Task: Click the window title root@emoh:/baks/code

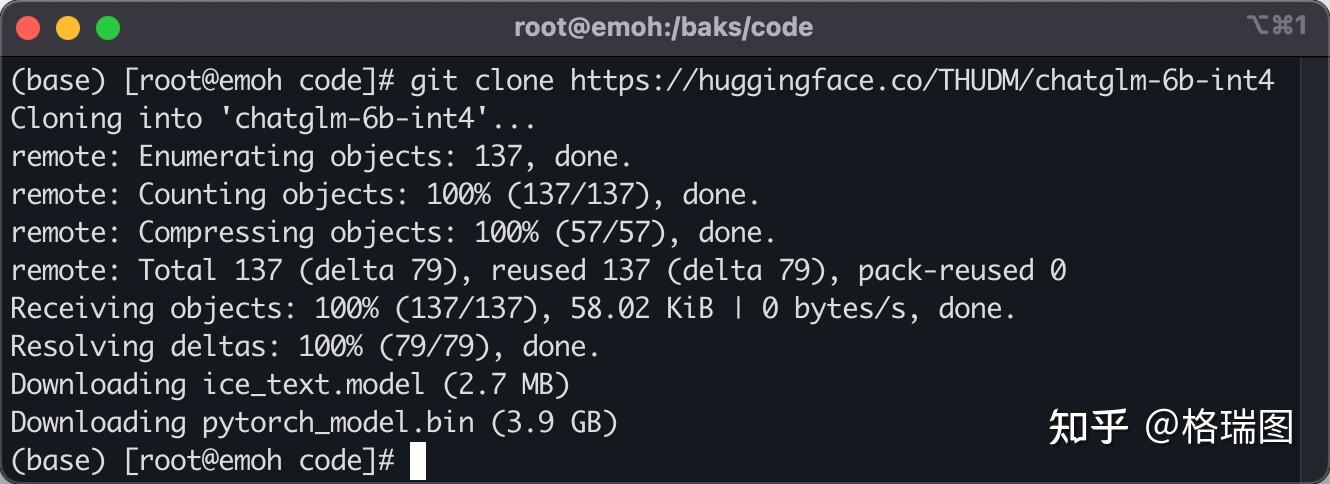Action: 663,27
